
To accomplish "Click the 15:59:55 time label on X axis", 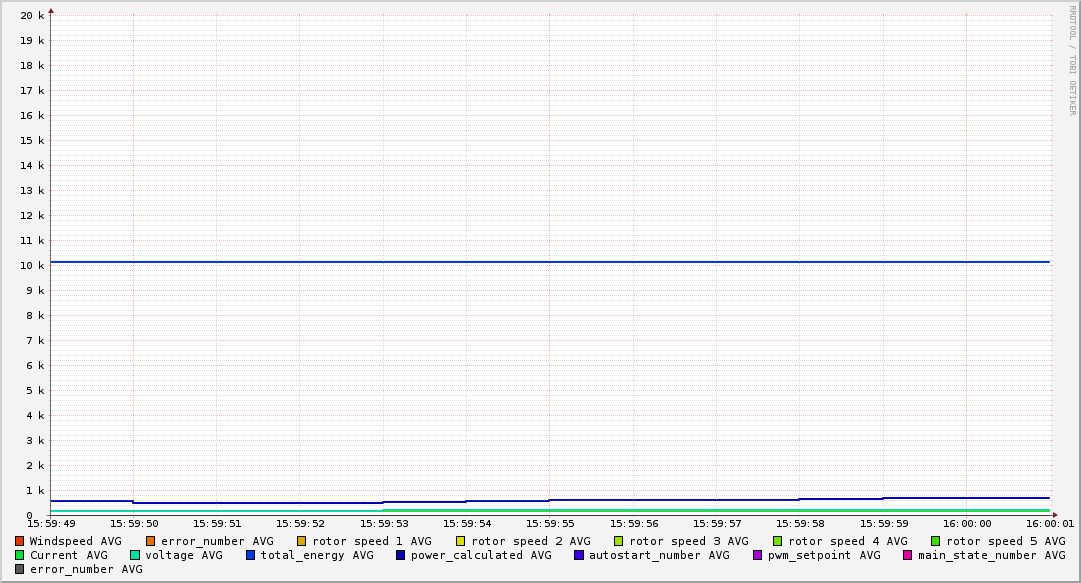I will click(x=549, y=523).
